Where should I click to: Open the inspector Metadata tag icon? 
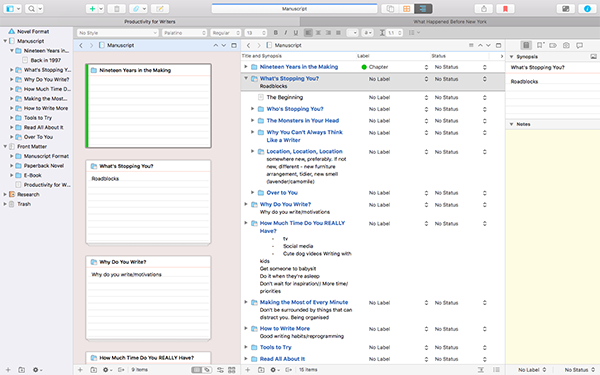[x=553, y=45]
